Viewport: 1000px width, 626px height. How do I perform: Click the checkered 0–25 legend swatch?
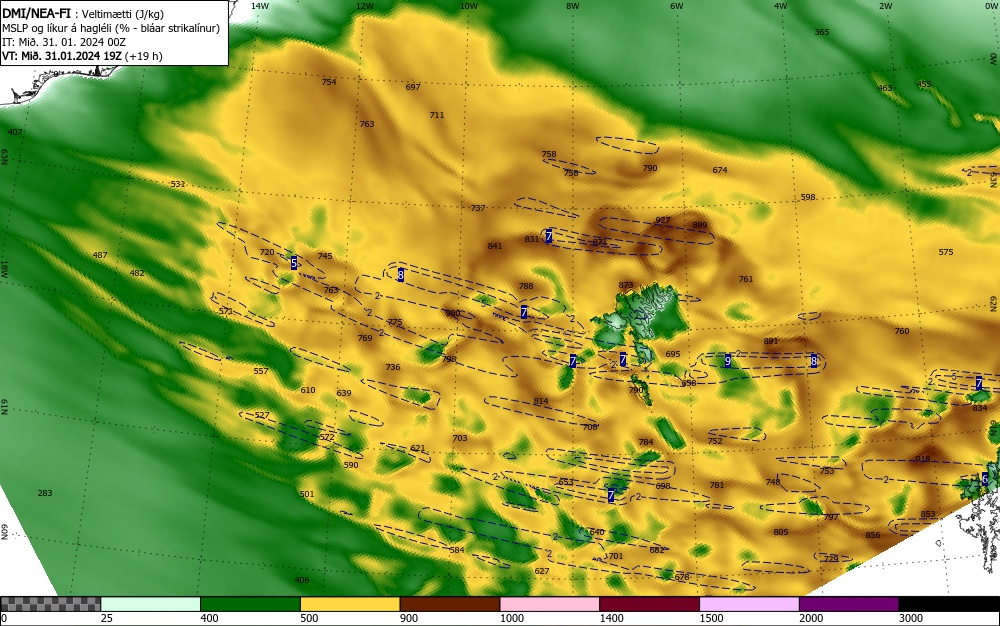click(x=50, y=604)
